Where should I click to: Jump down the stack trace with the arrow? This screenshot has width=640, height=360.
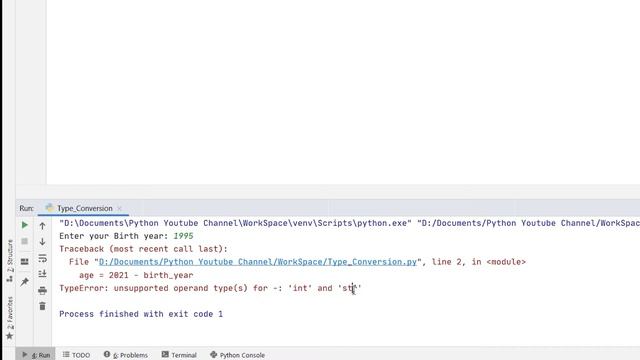(42, 242)
